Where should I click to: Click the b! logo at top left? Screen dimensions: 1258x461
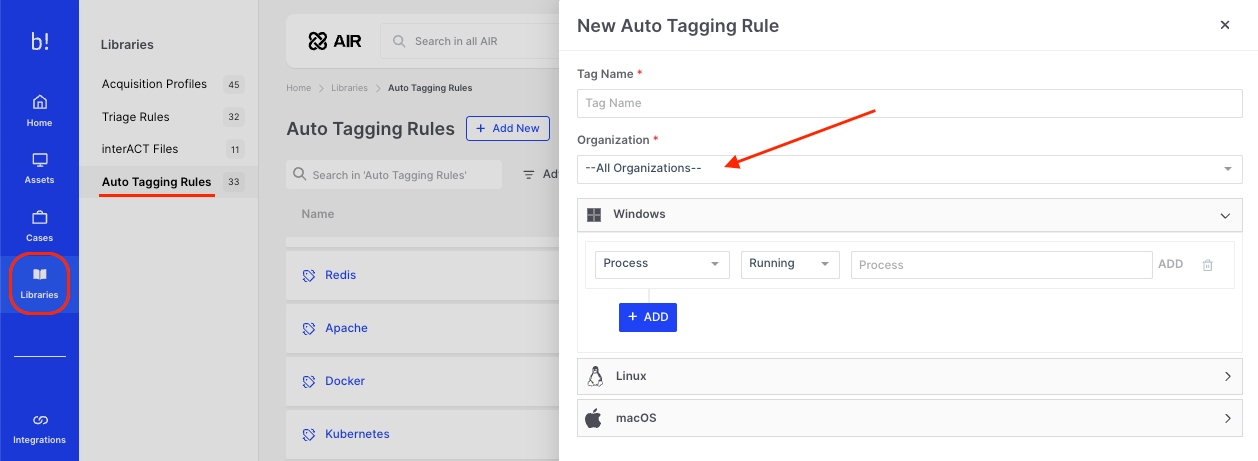[39, 41]
